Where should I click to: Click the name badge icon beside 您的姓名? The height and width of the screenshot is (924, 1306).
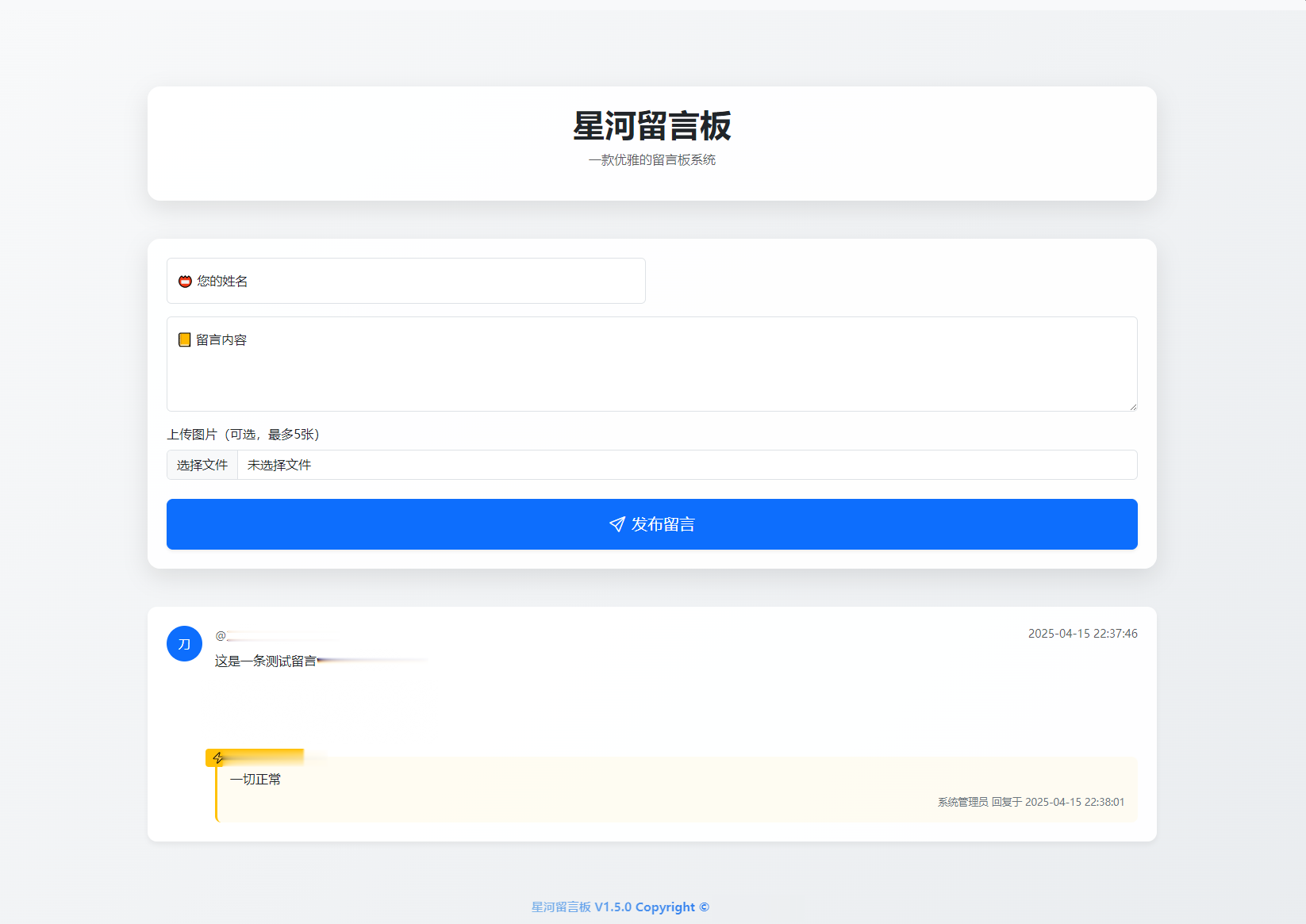pyautogui.click(x=184, y=280)
